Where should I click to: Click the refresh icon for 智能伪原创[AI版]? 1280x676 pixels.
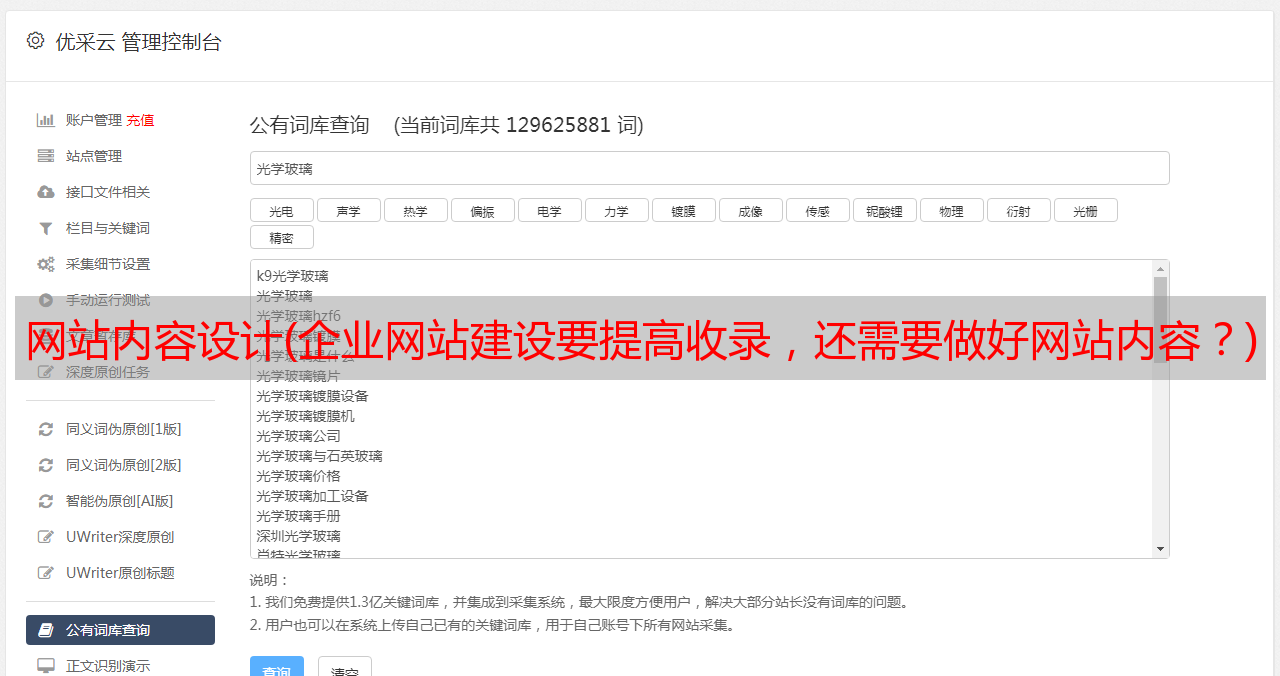coord(45,501)
